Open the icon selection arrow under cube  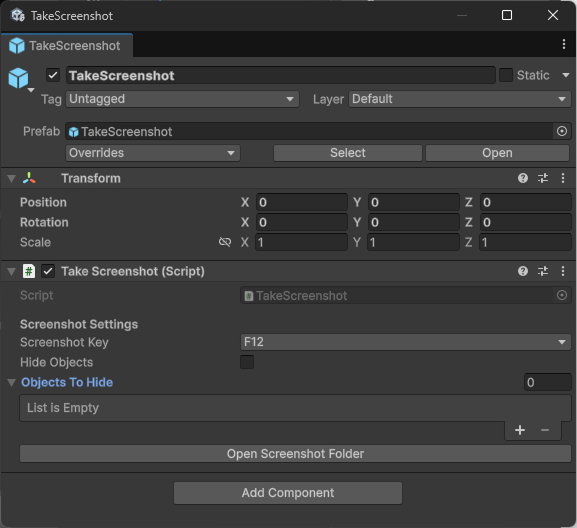31,90
